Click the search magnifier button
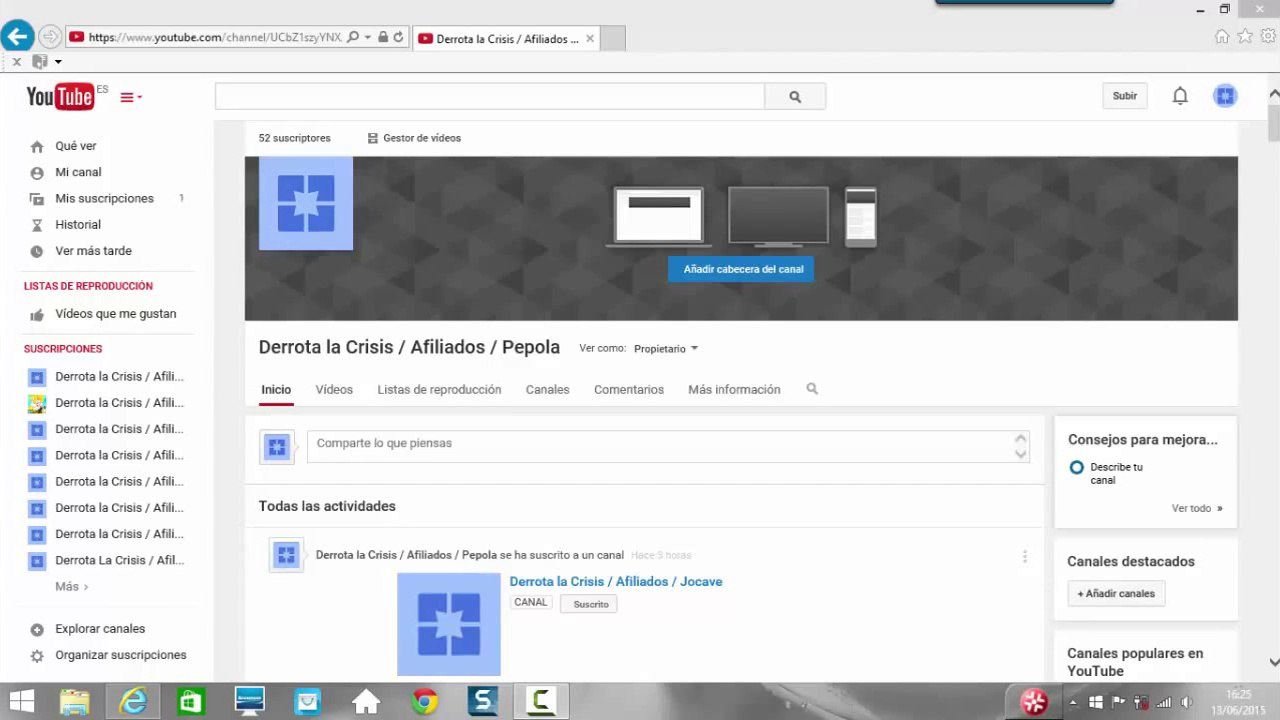Viewport: 1280px width, 720px height. click(x=795, y=96)
